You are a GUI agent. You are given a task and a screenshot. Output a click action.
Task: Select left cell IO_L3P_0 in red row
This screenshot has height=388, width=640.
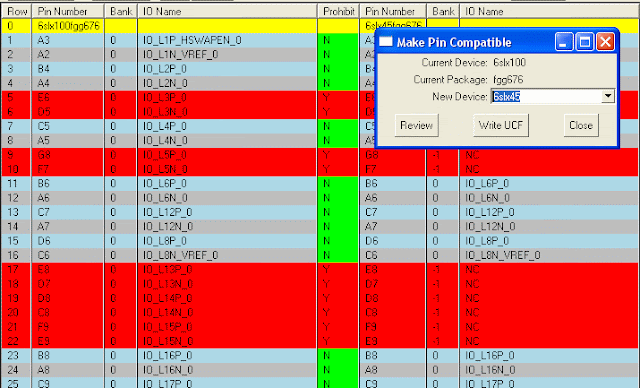tap(227, 98)
